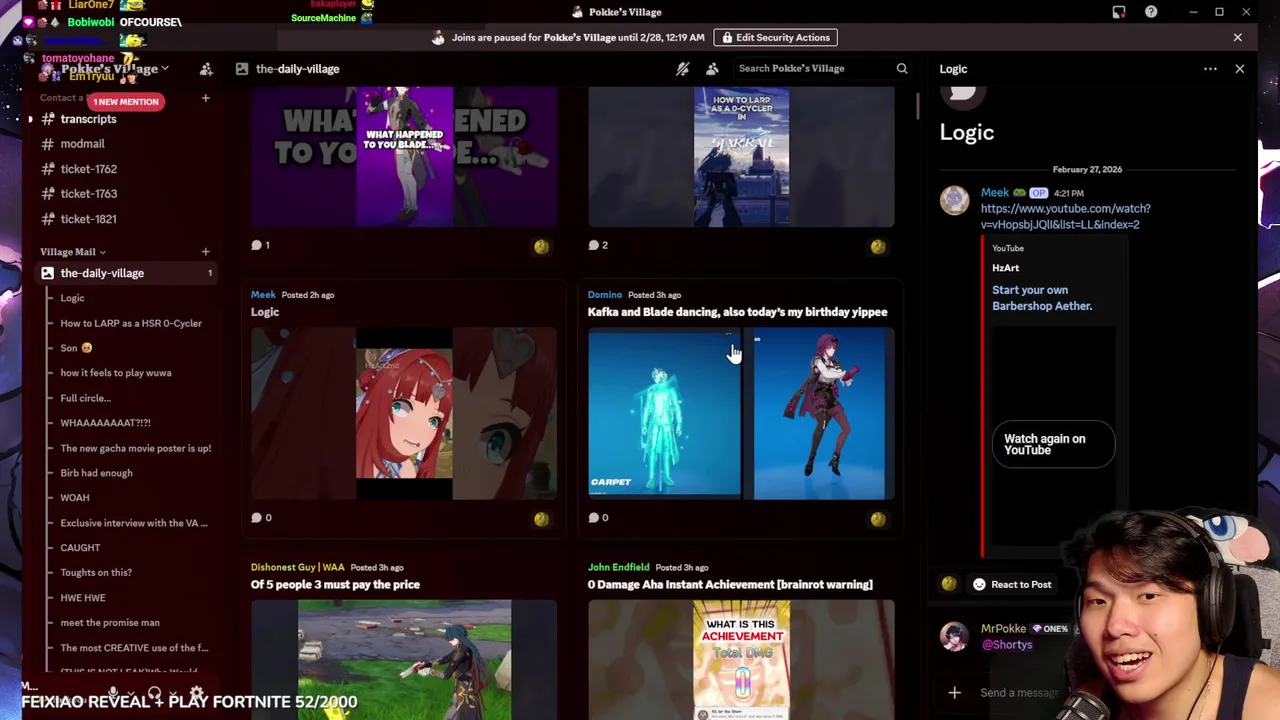Viewport: 1280px width, 720px height.
Task: Expand the Pokke's Village server dropdown
Action: 165,69
